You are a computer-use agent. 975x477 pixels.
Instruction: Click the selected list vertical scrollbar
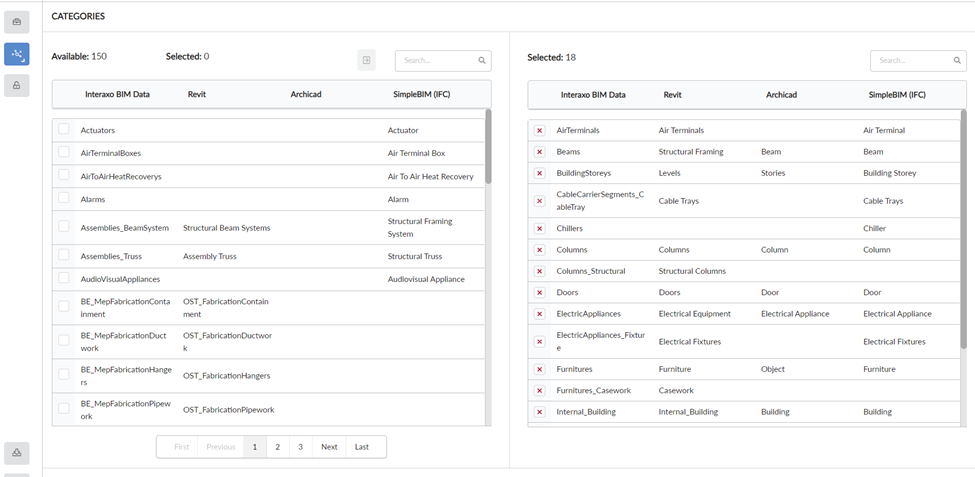point(963,229)
